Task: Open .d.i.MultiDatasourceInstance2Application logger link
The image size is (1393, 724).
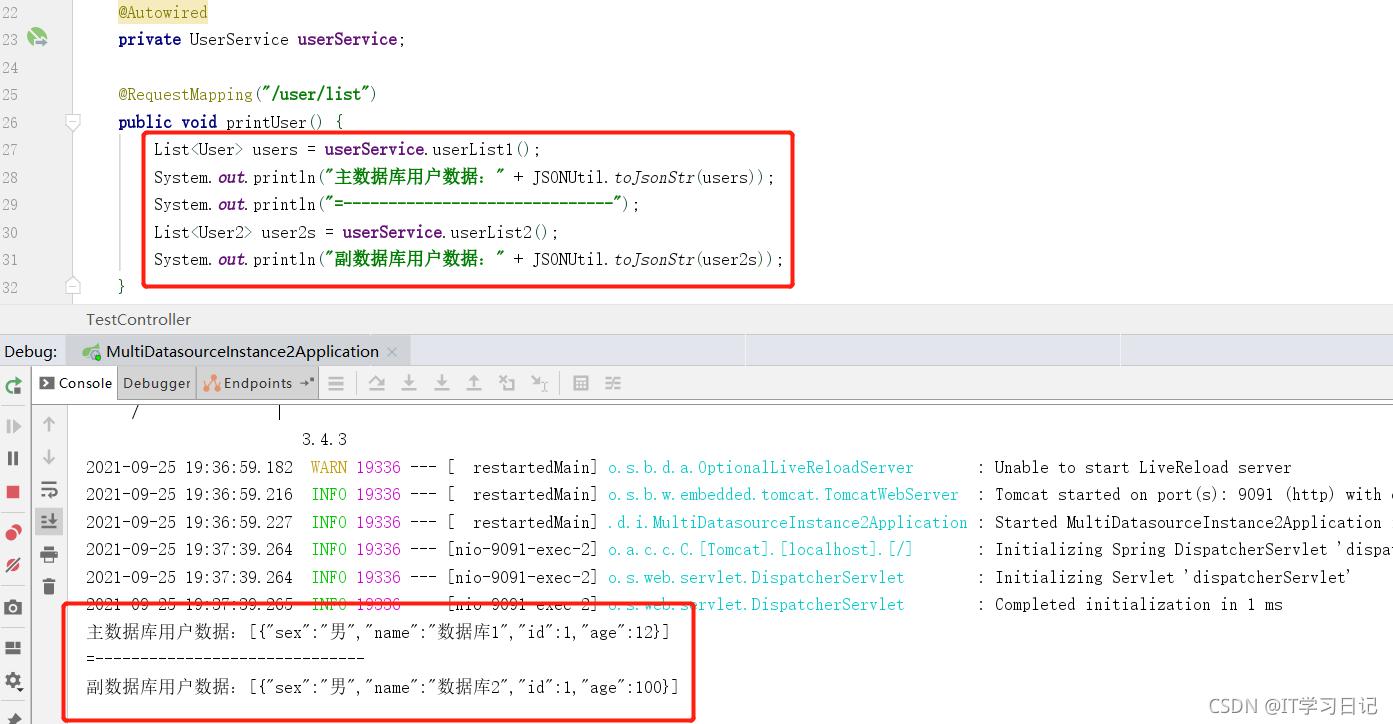Action: [x=788, y=522]
